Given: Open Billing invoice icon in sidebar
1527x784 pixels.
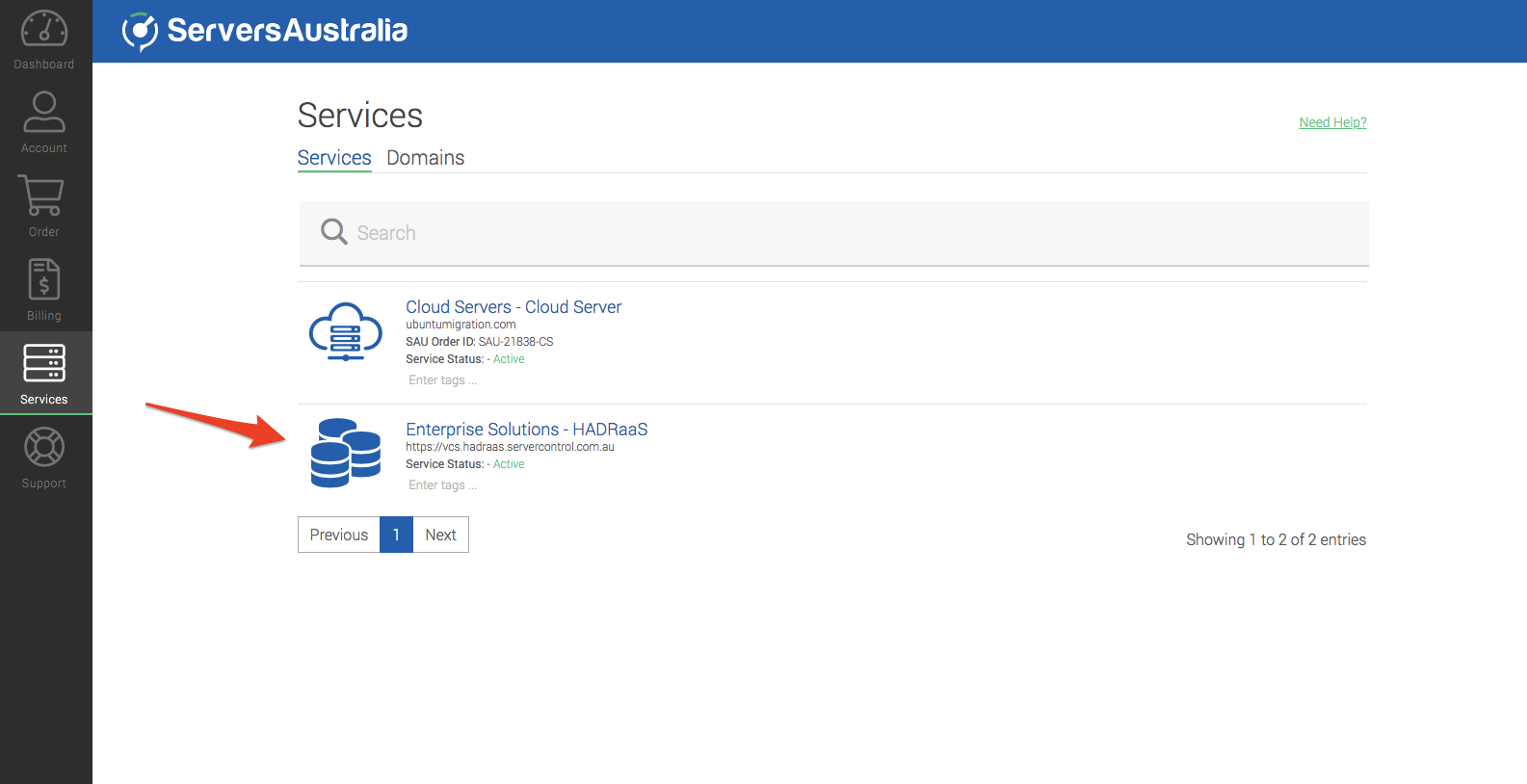Looking at the screenshot, I should tap(44, 280).
